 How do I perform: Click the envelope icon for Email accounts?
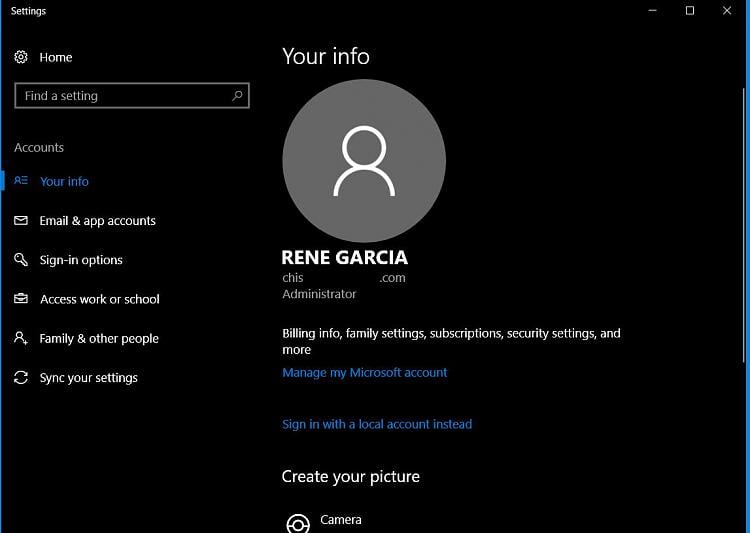tap(21, 221)
